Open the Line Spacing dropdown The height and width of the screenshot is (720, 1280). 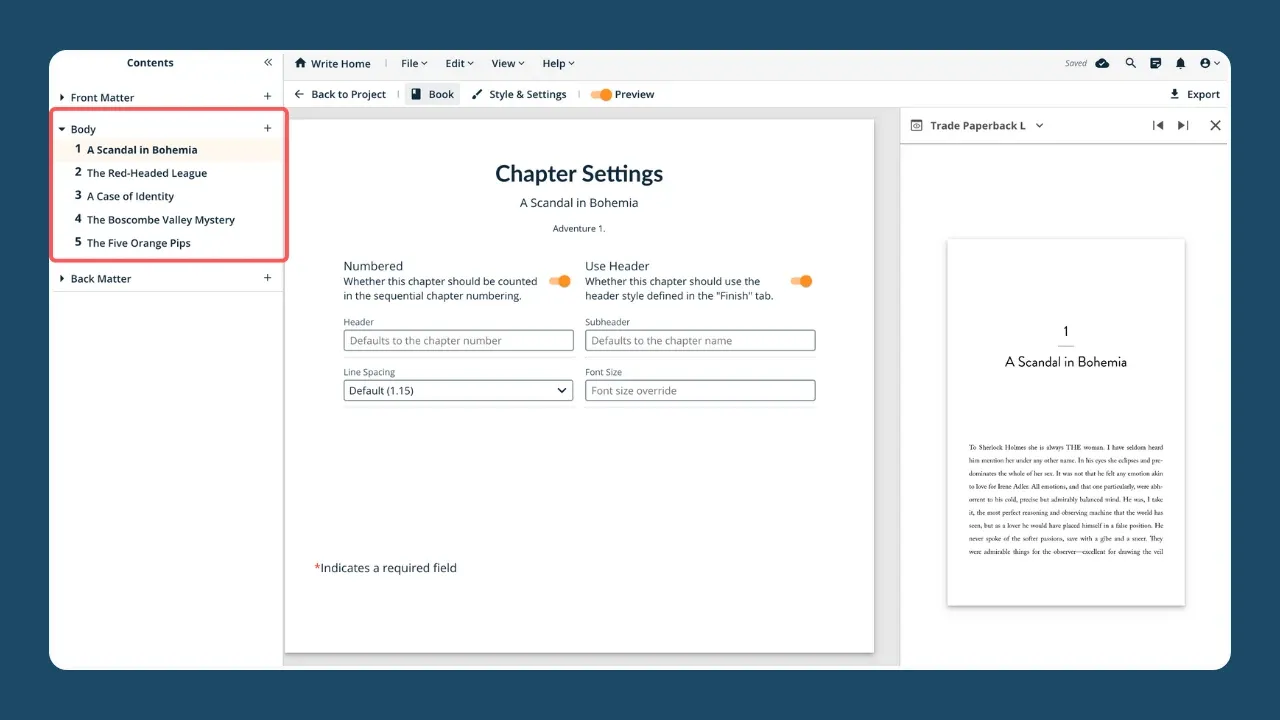457,390
